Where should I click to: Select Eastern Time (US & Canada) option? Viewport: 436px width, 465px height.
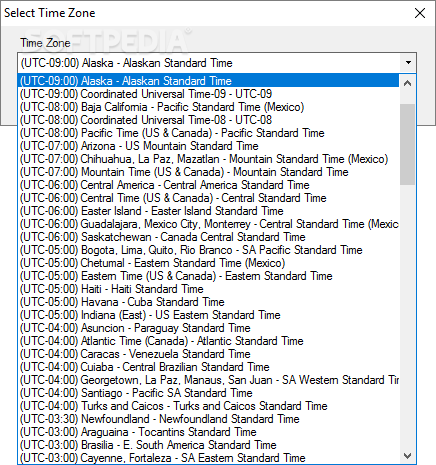tap(209, 276)
